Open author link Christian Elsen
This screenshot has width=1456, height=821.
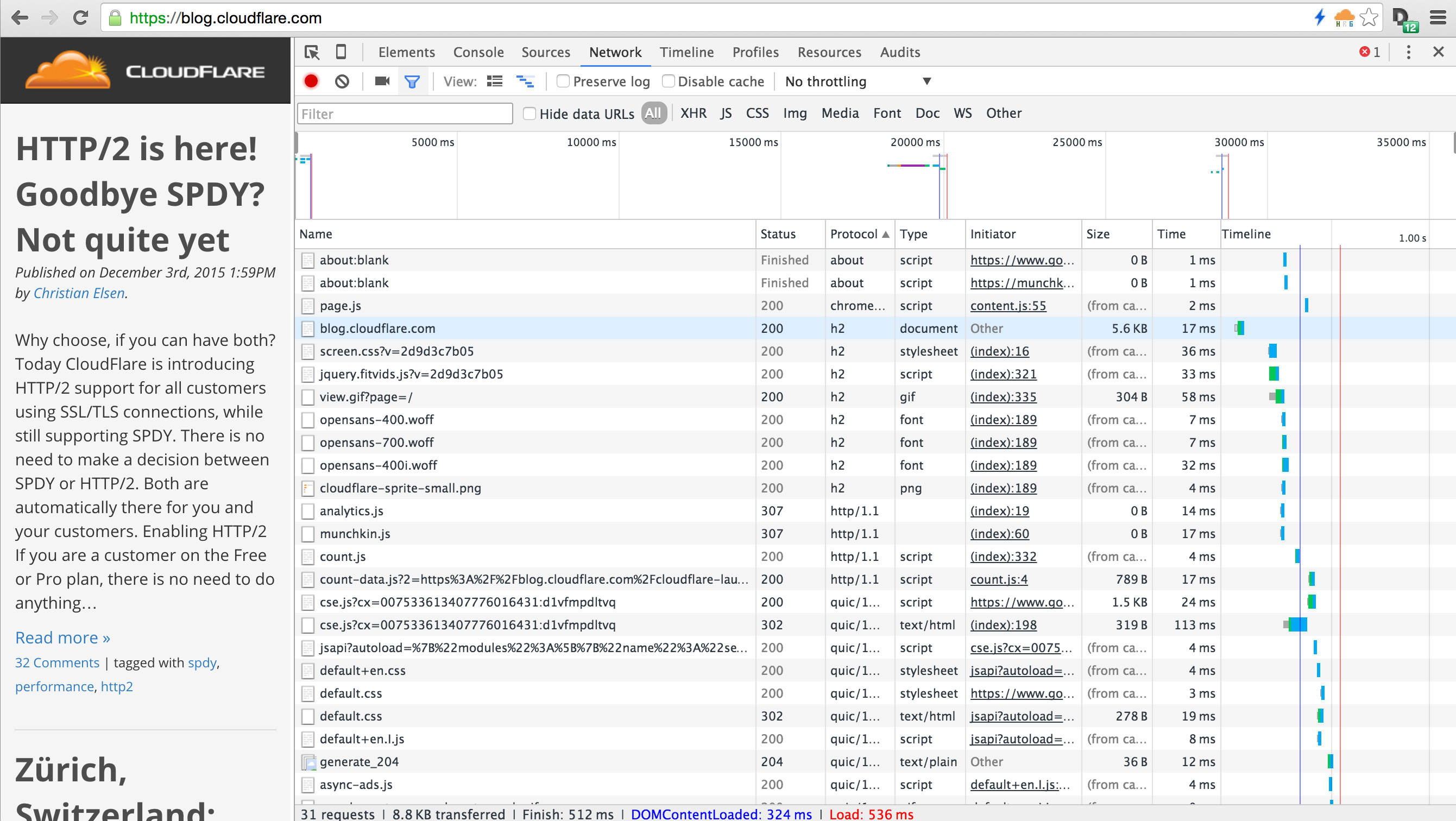(x=79, y=293)
